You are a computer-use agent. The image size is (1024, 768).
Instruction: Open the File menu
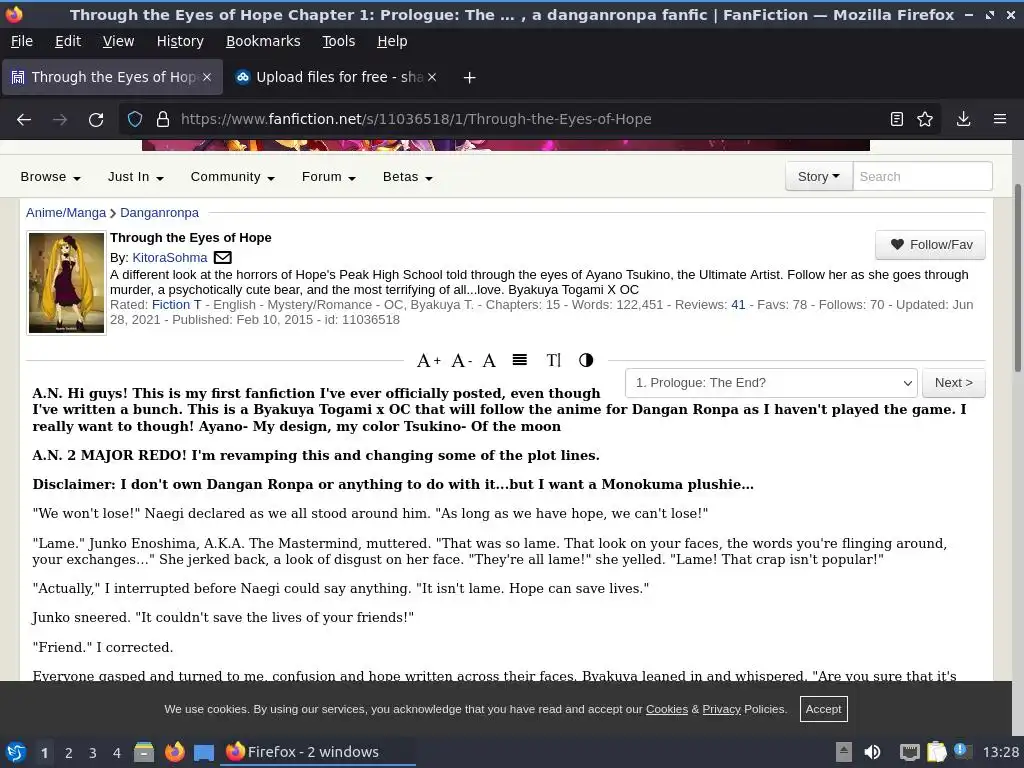tap(22, 41)
